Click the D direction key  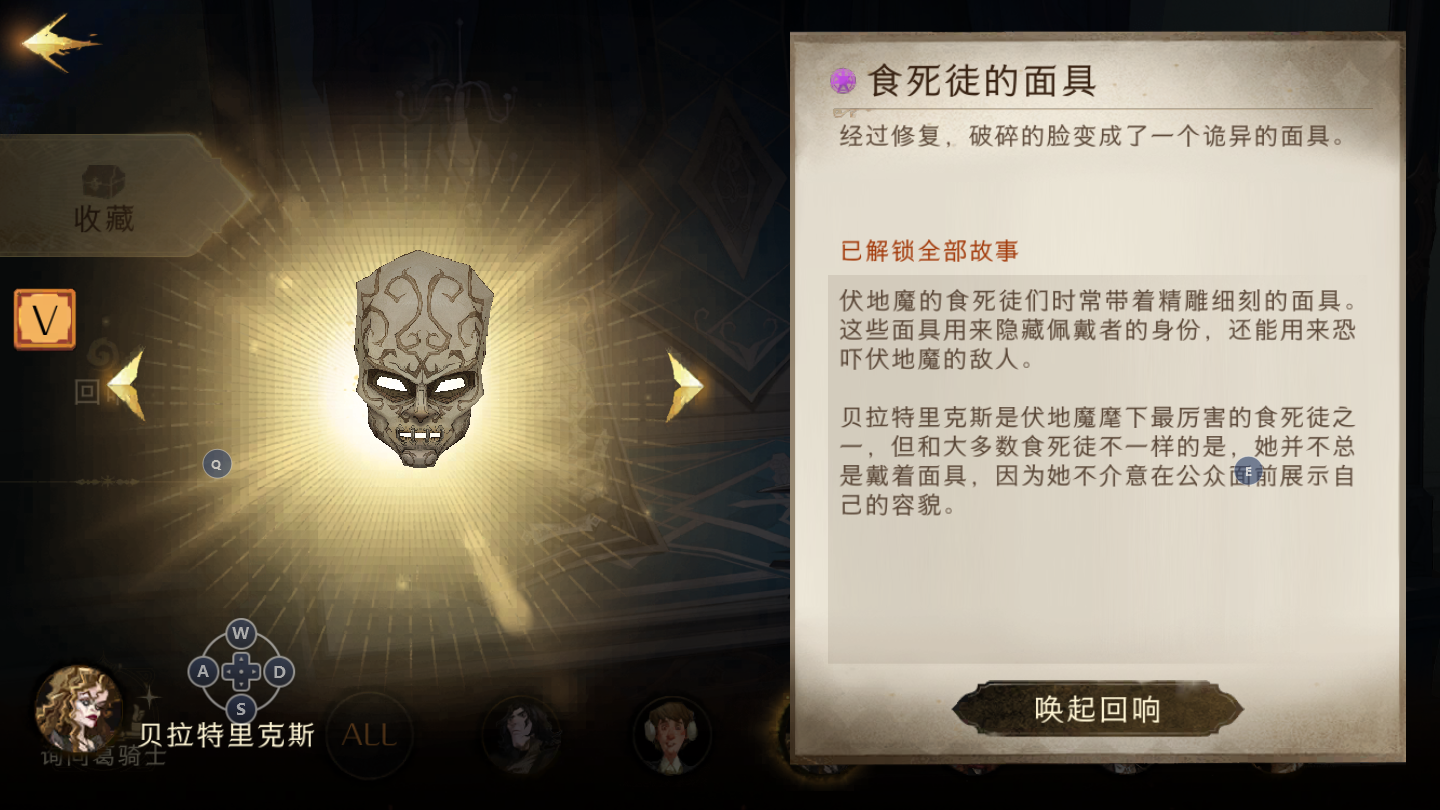[279, 671]
